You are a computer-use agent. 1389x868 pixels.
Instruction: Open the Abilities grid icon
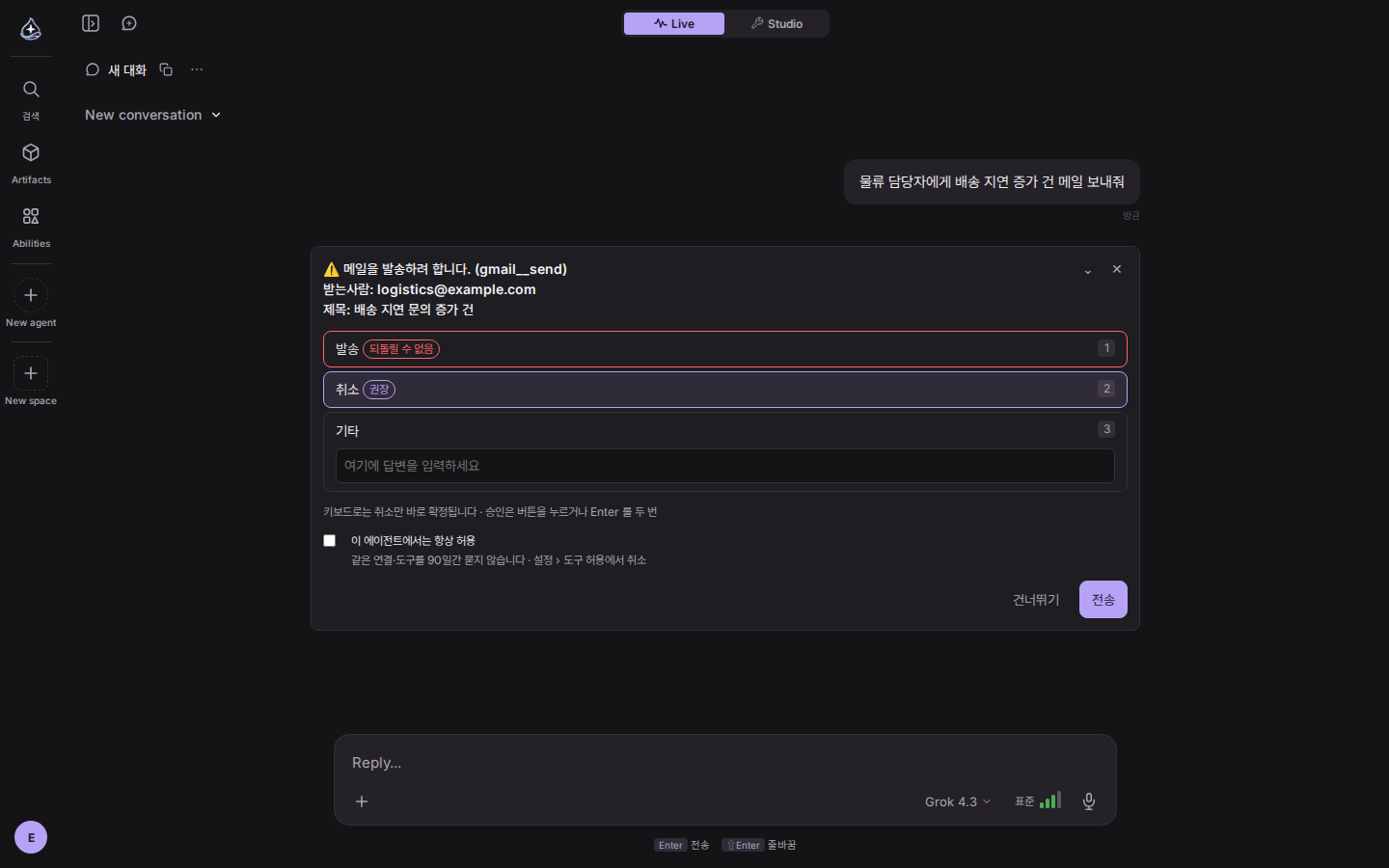(31, 216)
